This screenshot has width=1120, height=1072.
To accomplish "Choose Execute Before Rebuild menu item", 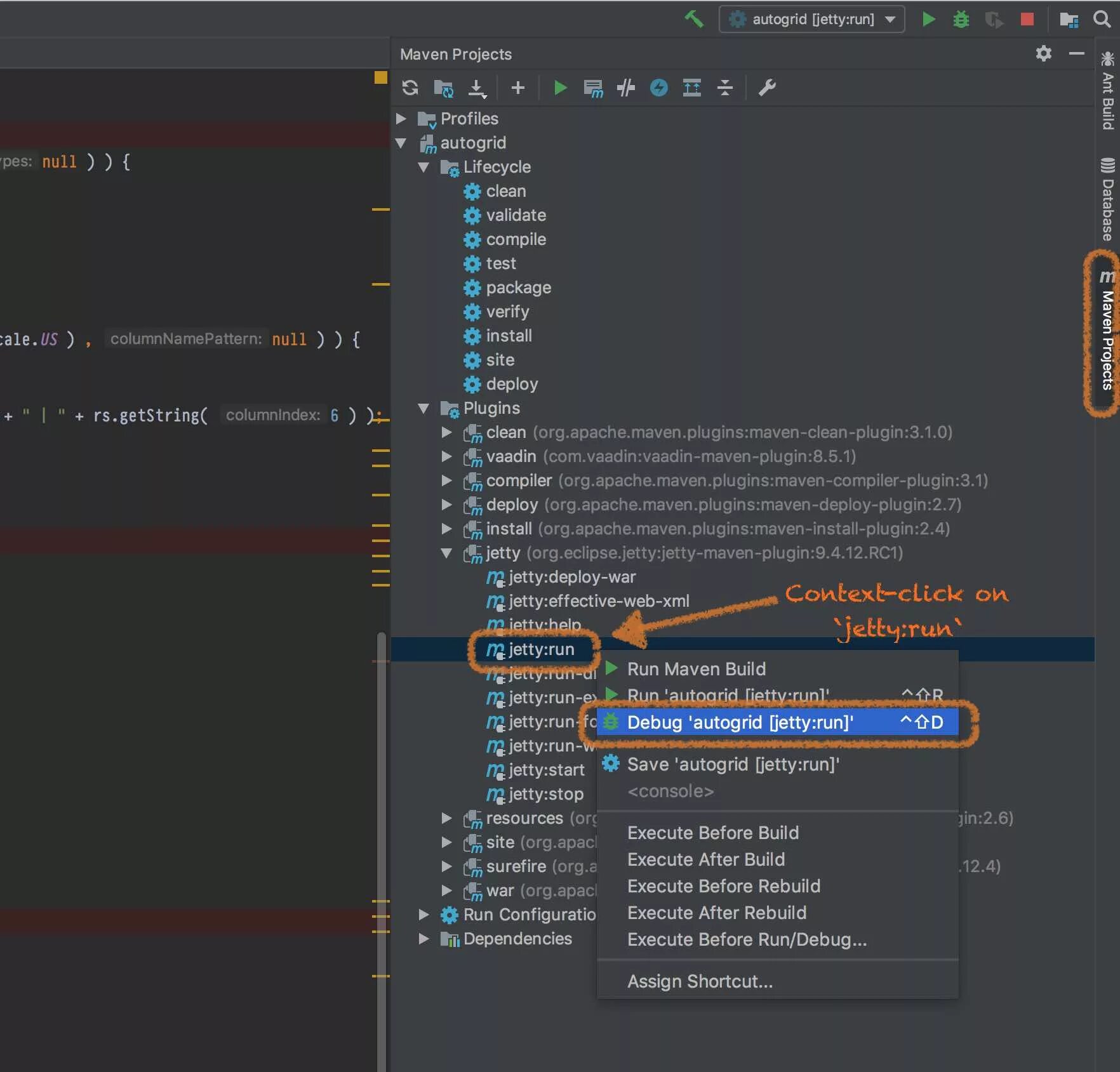I will [778, 886].
